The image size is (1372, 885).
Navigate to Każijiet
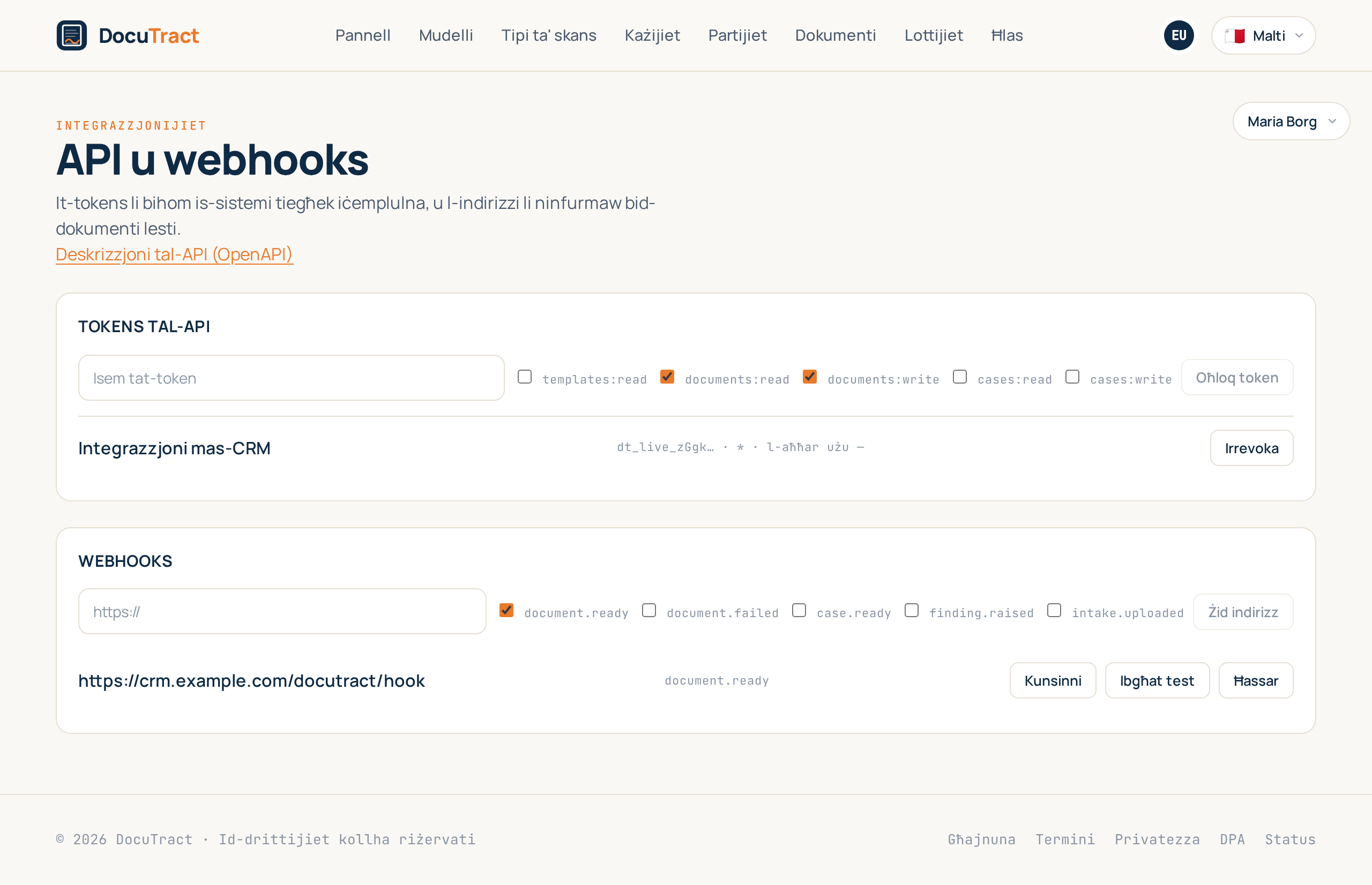(652, 35)
